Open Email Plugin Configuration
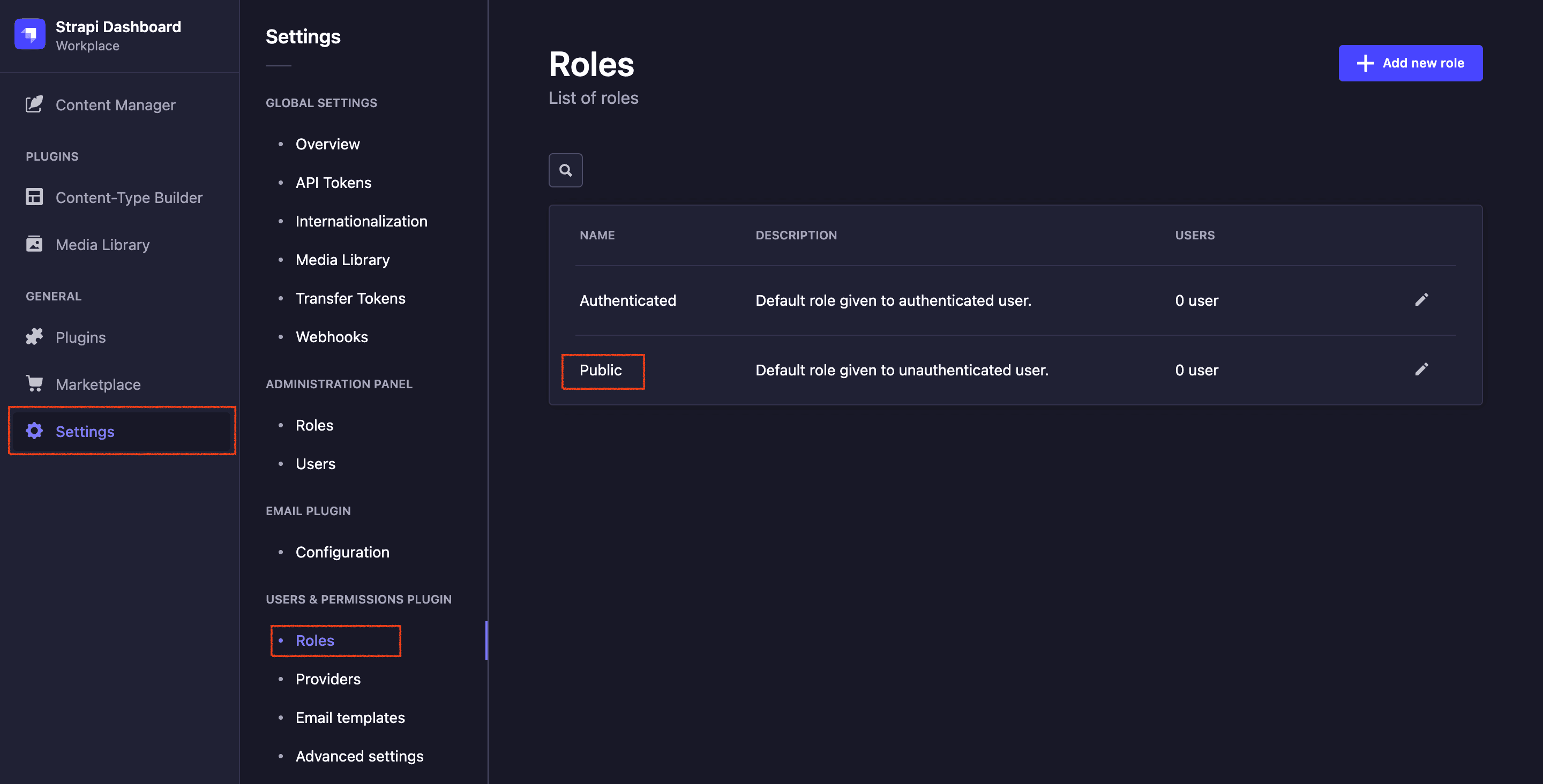 click(343, 552)
